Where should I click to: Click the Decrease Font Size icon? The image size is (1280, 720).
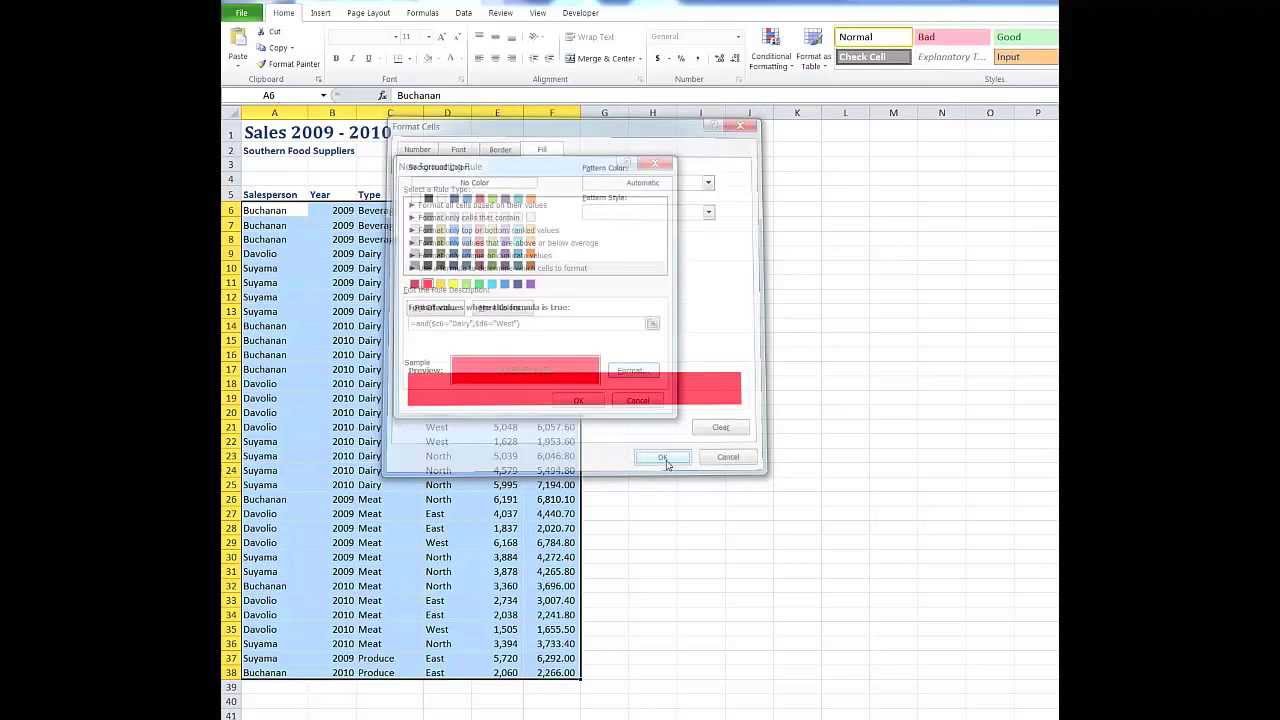pos(455,37)
